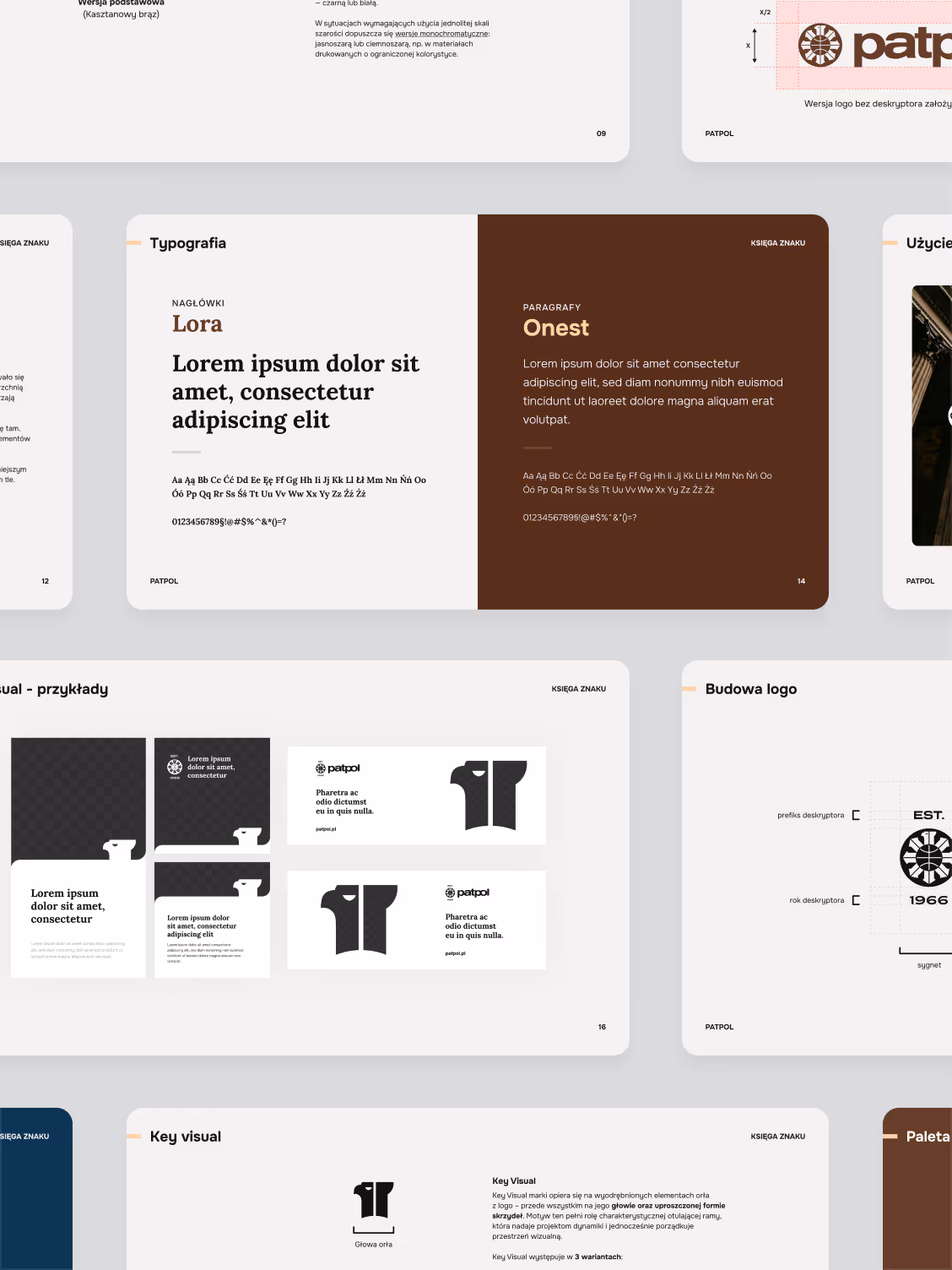Viewport: 952px width, 1270px height.
Task: Click the "Typografia" page heading
Action: coord(188,243)
